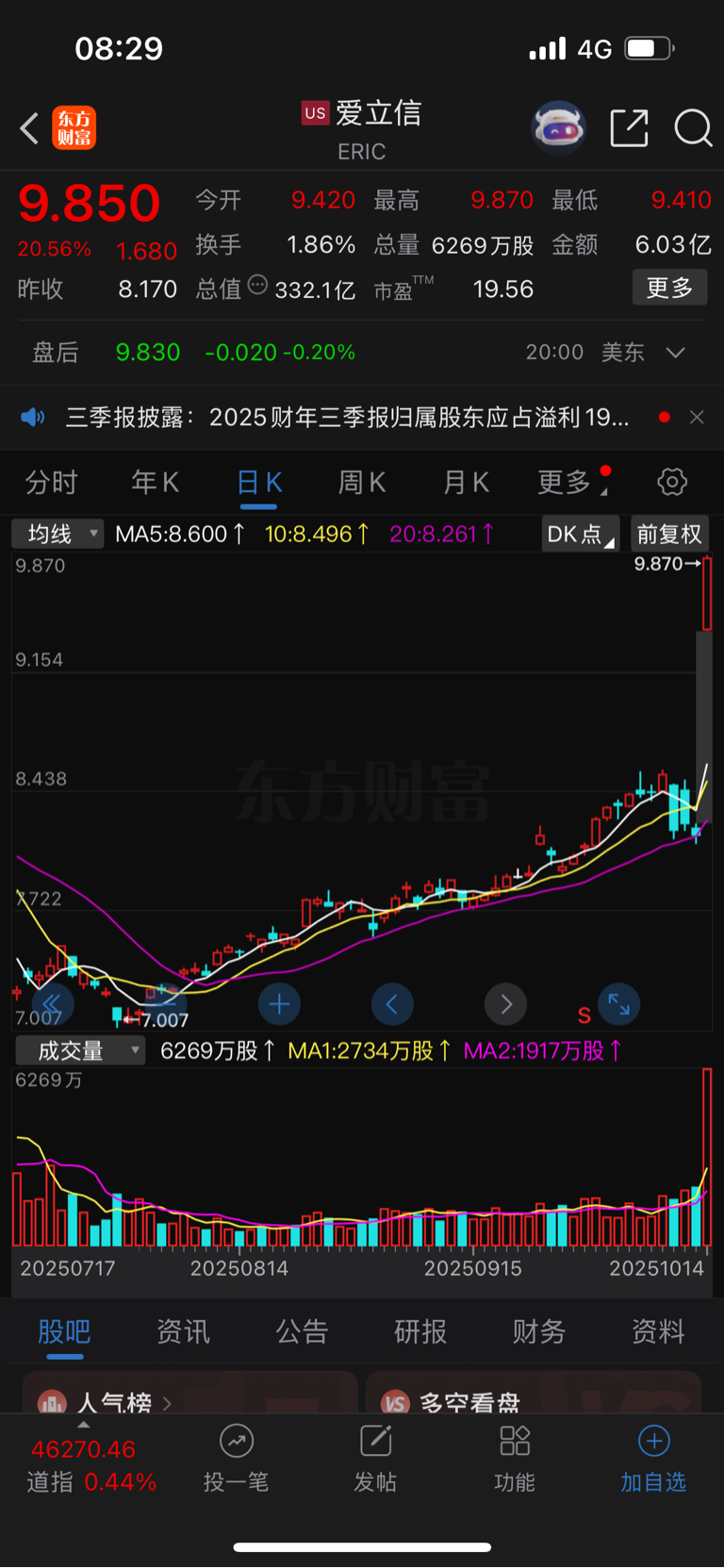
Task: Tap the 盘后 9.830 price
Action: [x=147, y=353]
